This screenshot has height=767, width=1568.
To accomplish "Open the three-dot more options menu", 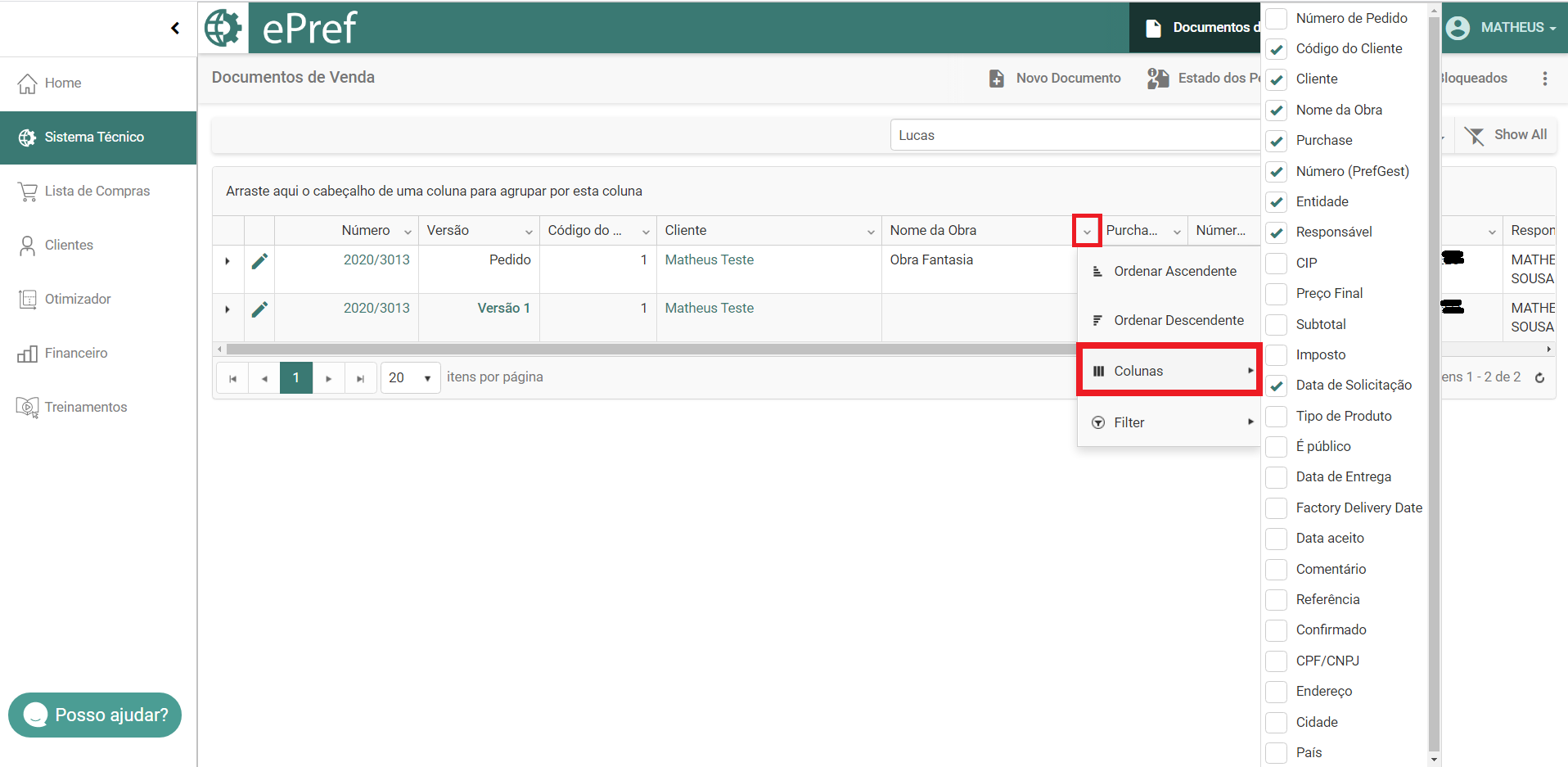I will tap(1544, 79).
